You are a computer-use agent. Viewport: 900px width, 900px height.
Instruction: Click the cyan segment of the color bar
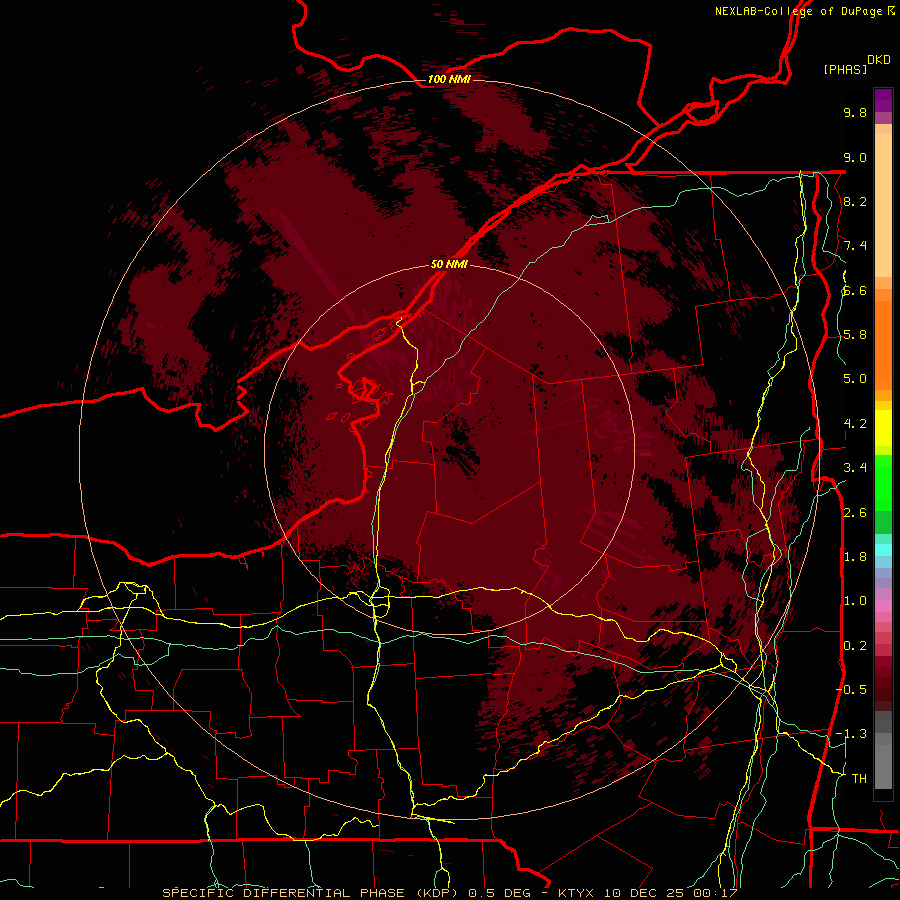coord(883,550)
